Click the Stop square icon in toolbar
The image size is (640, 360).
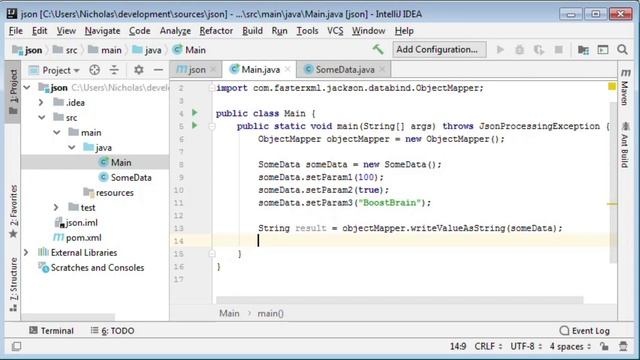559,50
